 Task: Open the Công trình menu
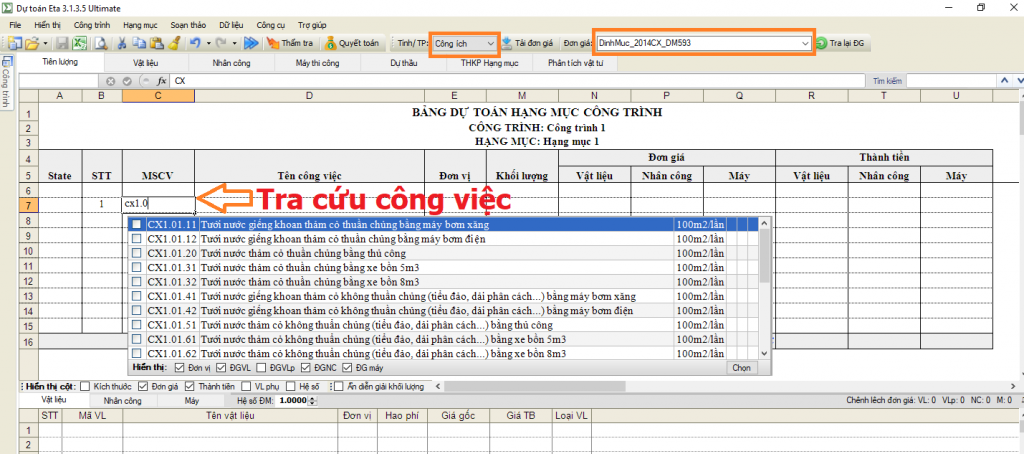click(92, 25)
